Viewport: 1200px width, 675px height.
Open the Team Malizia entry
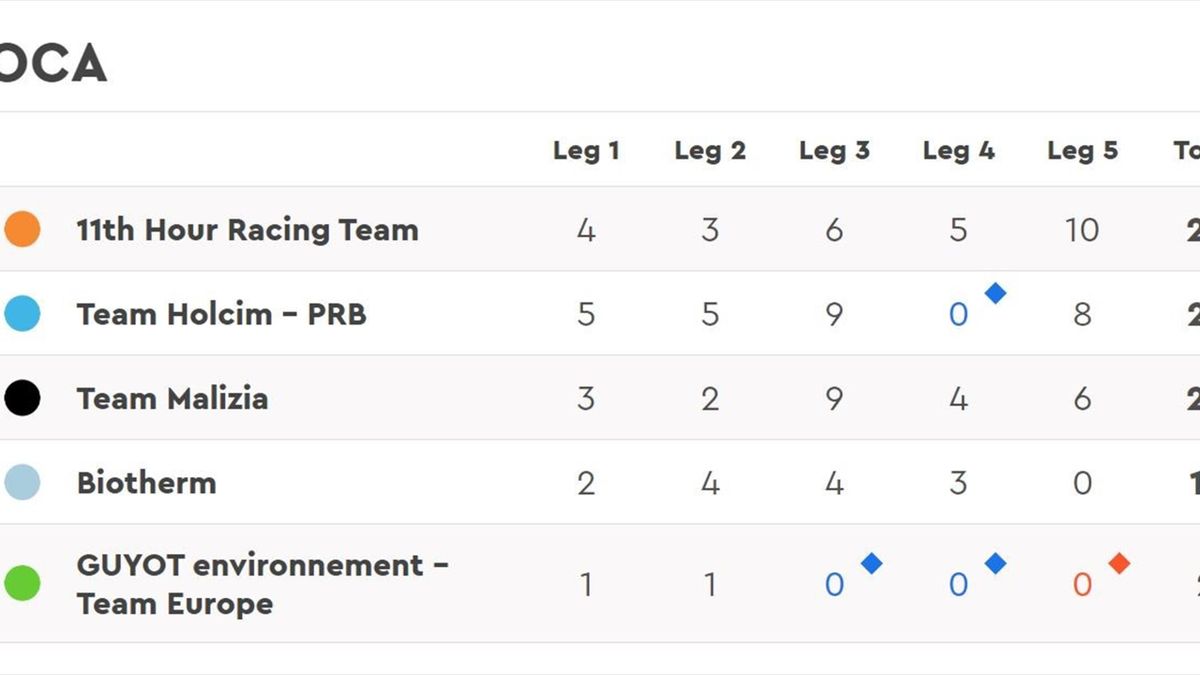[x=172, y=399]
